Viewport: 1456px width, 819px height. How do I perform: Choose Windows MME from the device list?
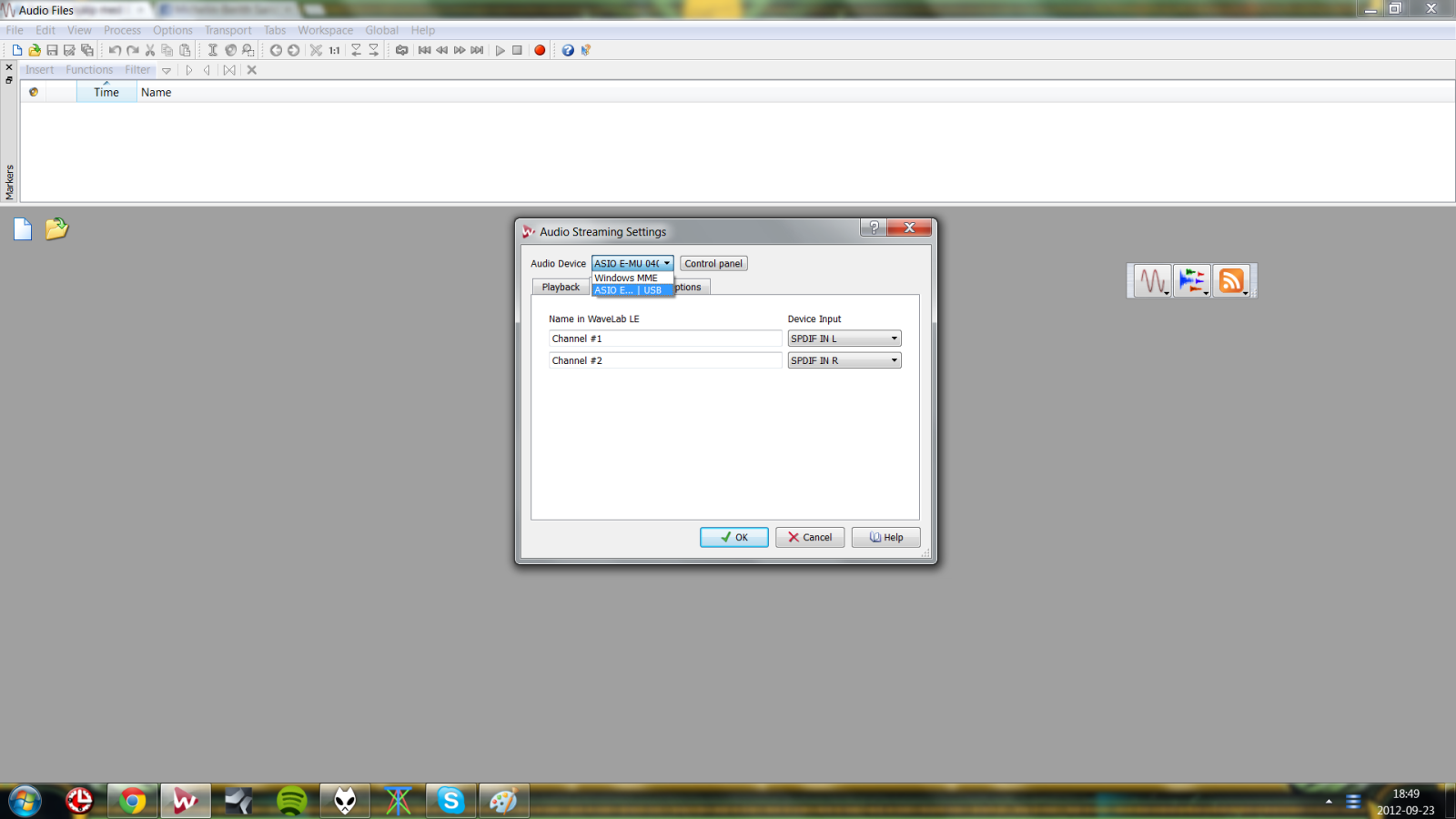pyautogui.click(x=632, y=278)
